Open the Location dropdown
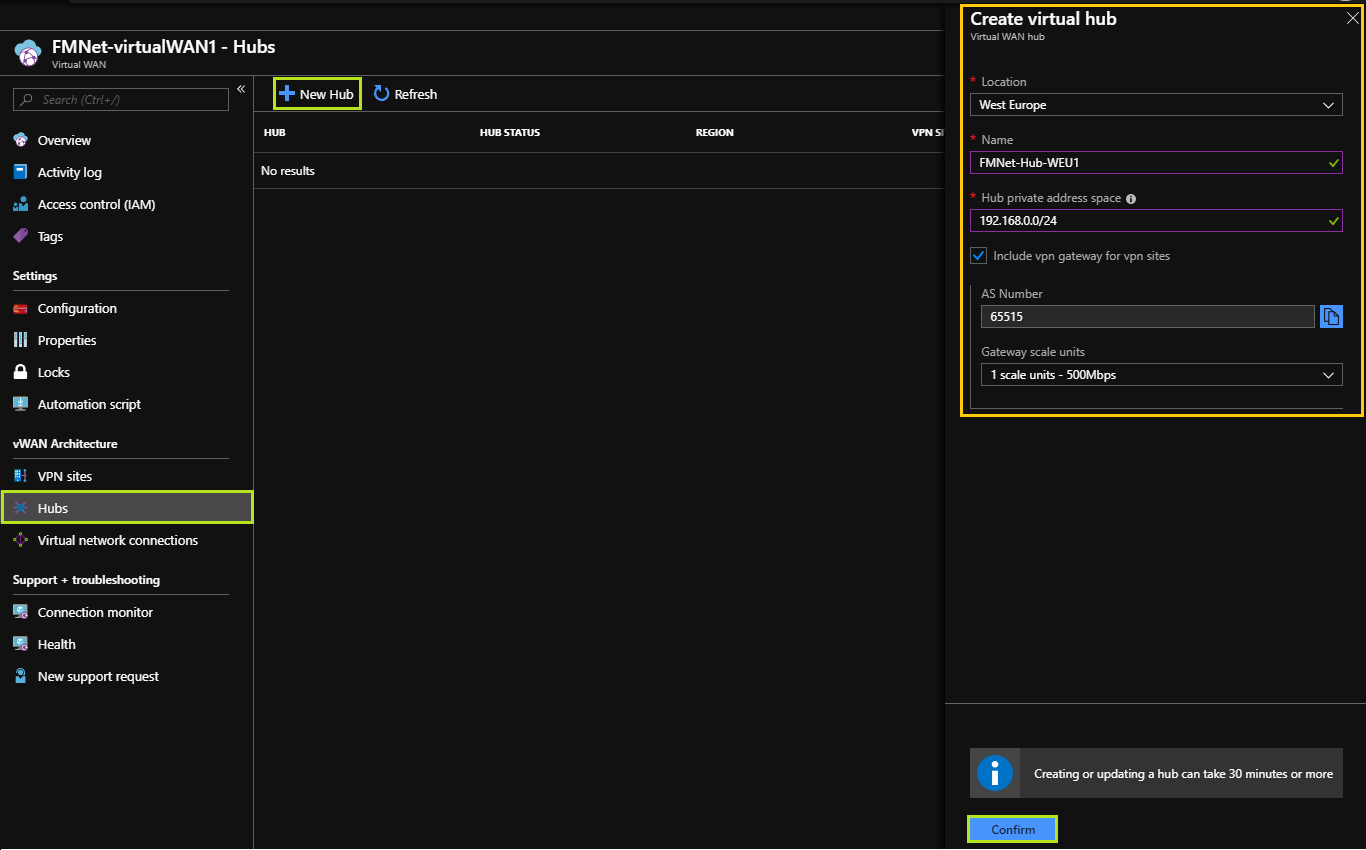The image size is (1366, 850). tap(1156, 105)
